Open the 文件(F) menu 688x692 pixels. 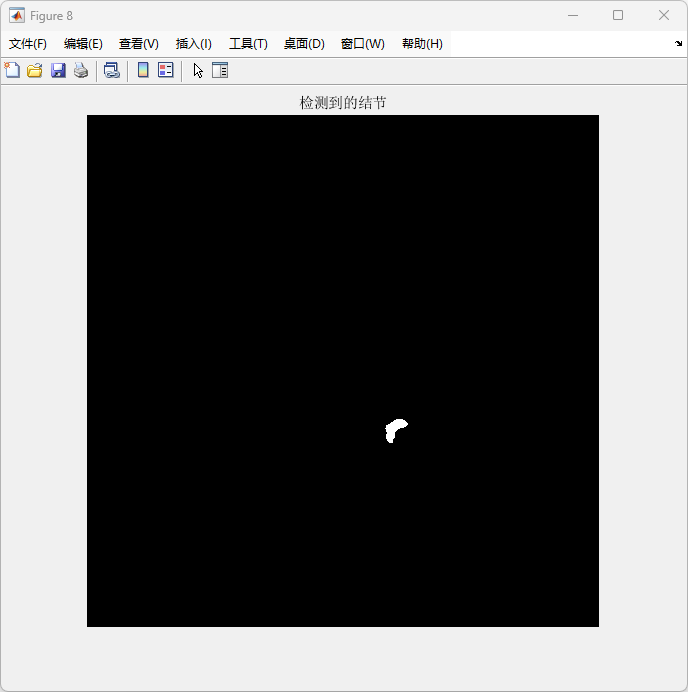click(28, 44)
